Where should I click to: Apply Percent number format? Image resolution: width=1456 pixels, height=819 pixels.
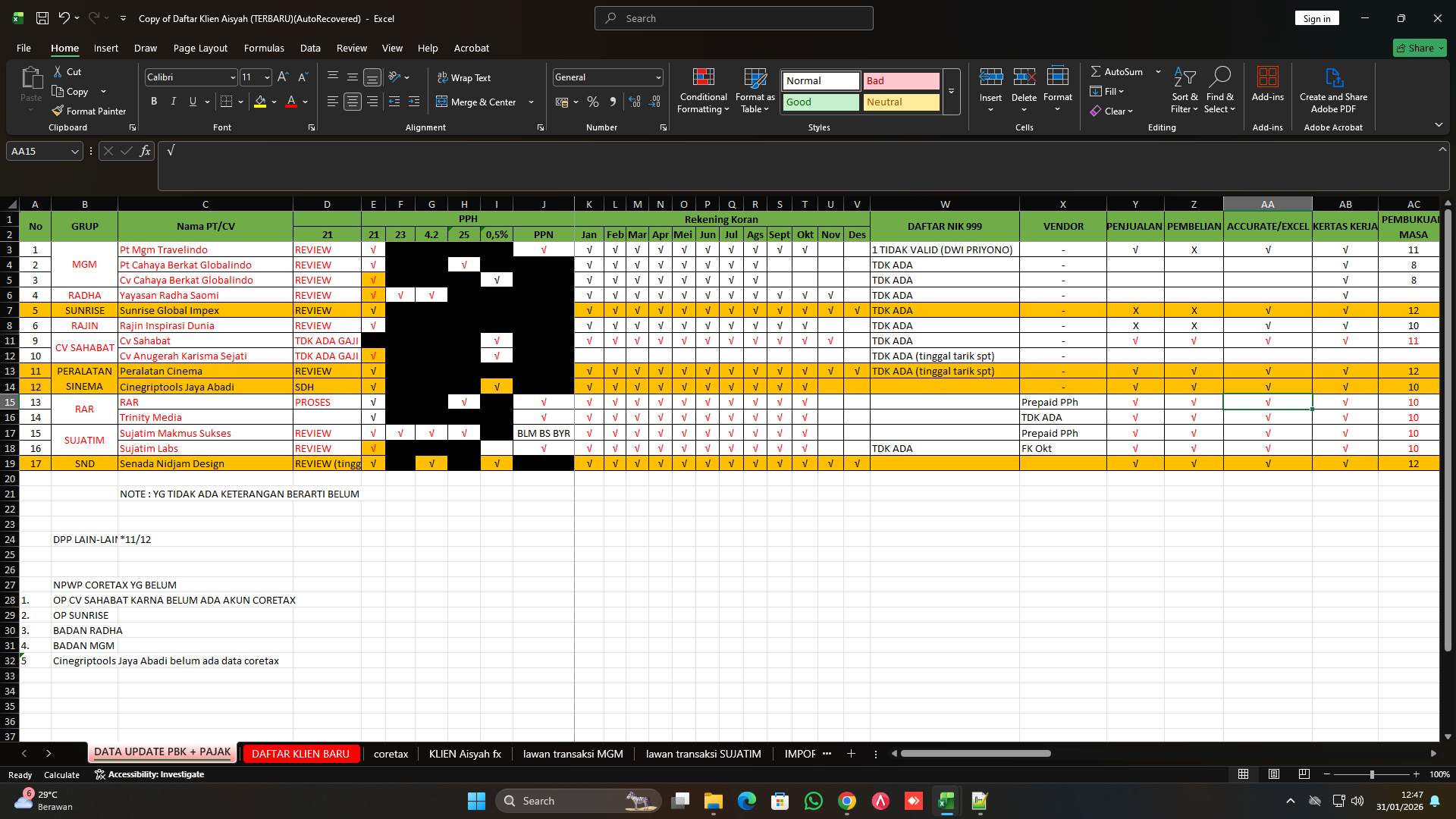593,102
